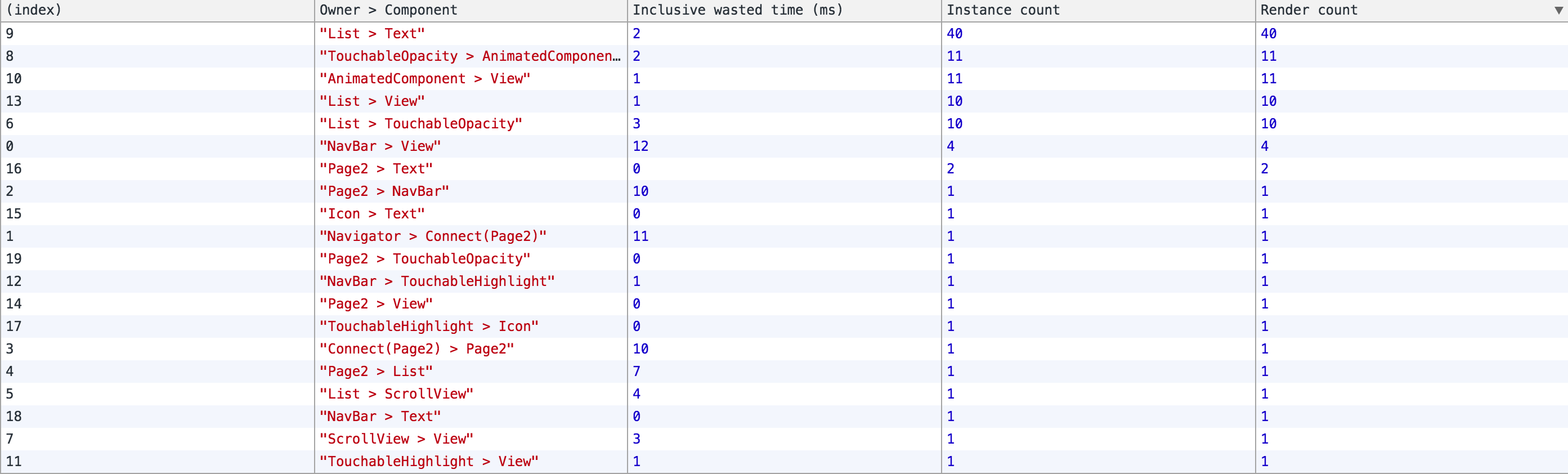Select the "Connect(Page2) > Page2" cell
This screenshot has width=1568, height=474.
(471, 348)
